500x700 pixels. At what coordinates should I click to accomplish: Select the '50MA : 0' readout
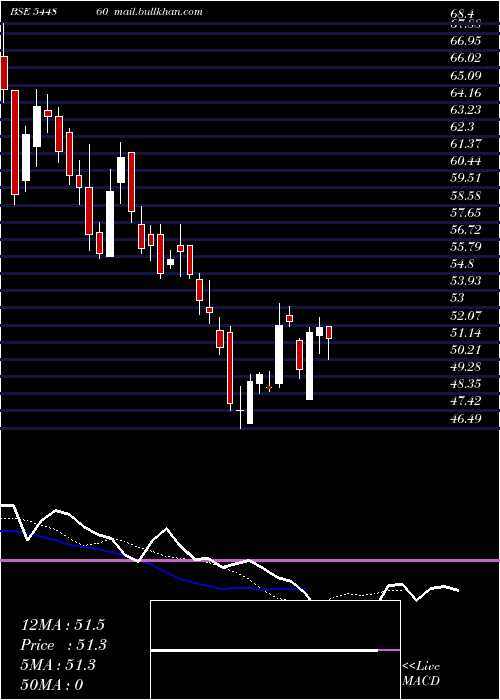[52, 685]
